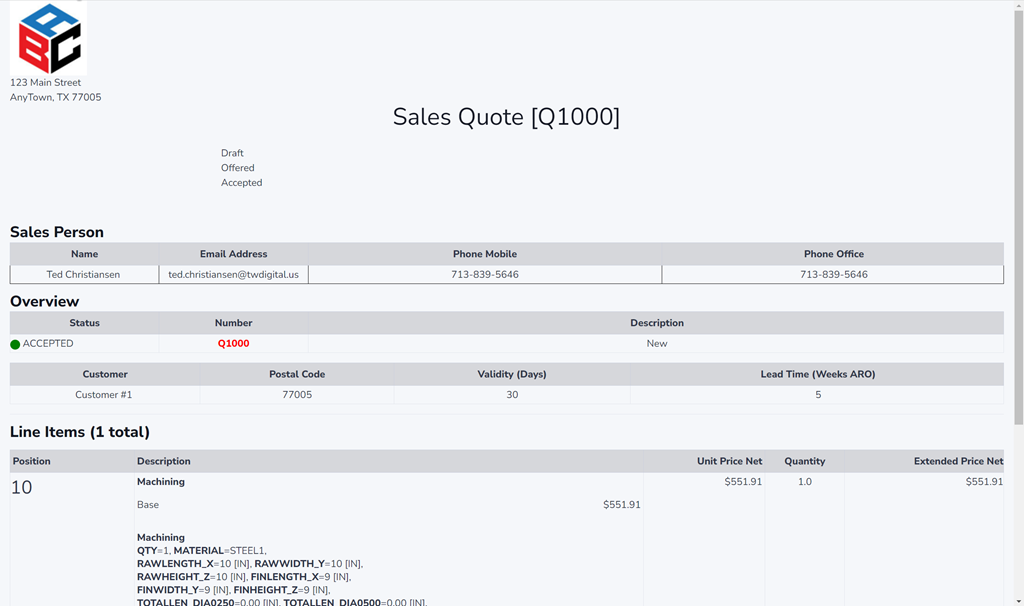Screen dimensions: 1024x606
Task: Click the Sales Quote [Q1000] title
Action: (x=506, y=117)
